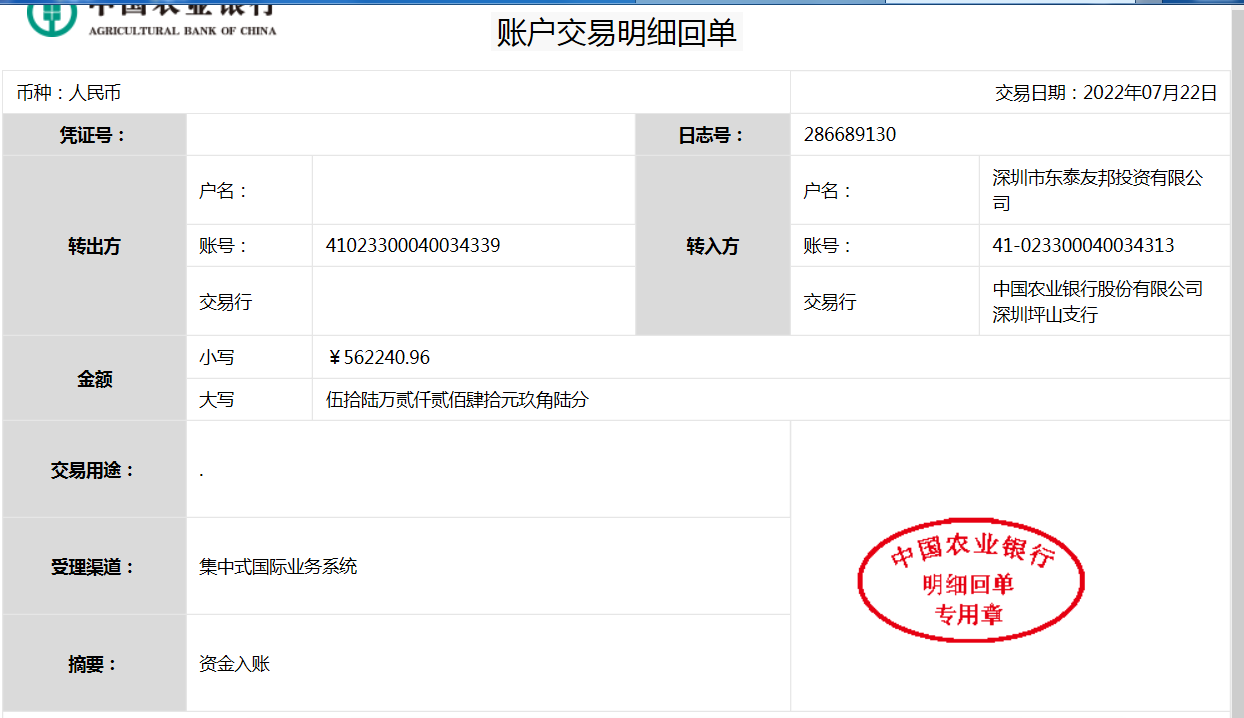Viewport: 1244px width, 718px height.
Task: Click the 受理渠道 label cell
Action: (94, 567)
